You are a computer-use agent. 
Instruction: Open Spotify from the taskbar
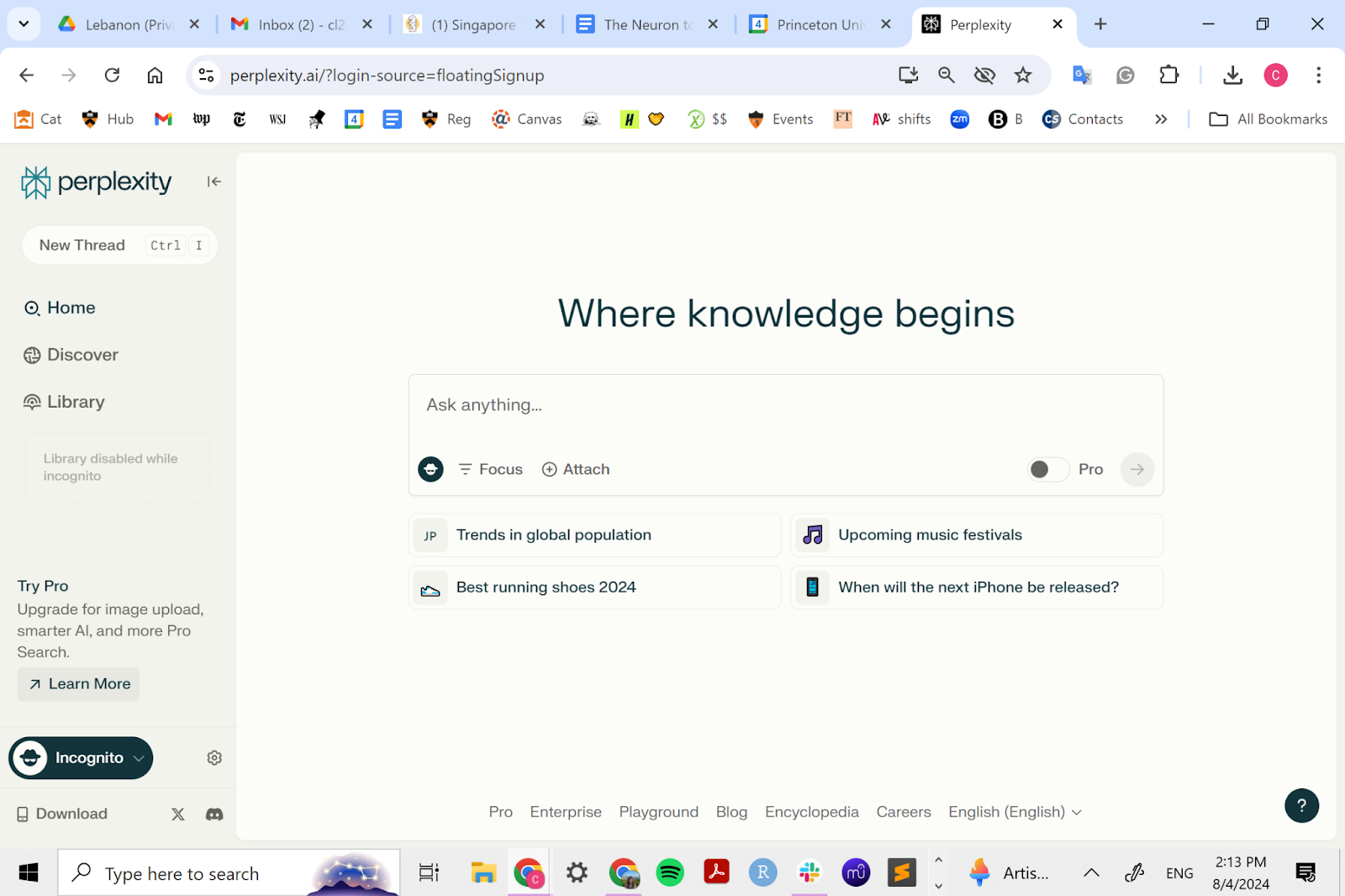[x=670, y=873]
